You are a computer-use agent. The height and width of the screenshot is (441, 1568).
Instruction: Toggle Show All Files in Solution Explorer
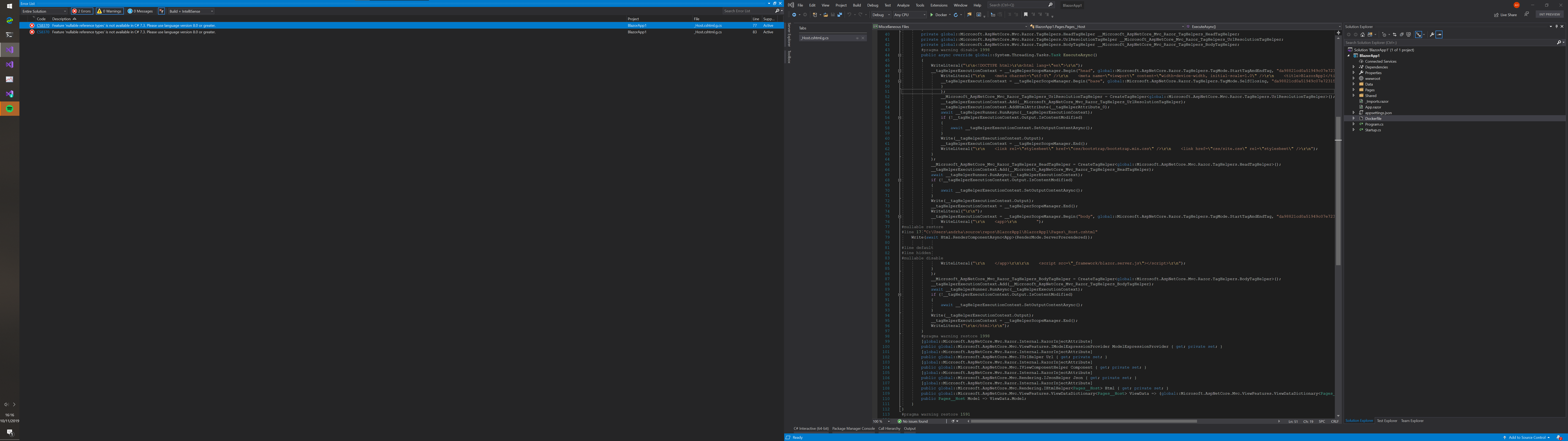pyautogui.click(x=1409, y=35)
